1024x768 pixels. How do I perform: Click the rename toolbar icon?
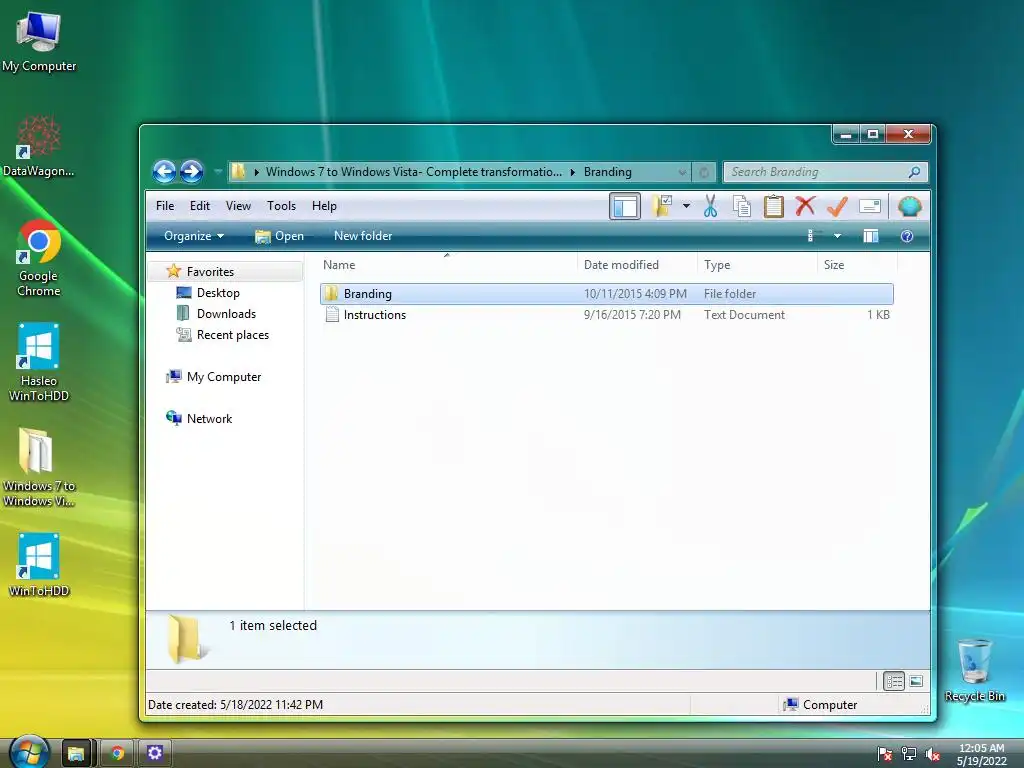pos(870,206)
